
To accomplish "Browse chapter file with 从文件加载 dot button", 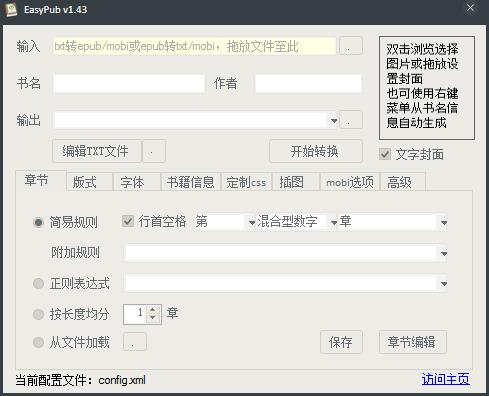I will pyautogui.click(x=135, y=342).
